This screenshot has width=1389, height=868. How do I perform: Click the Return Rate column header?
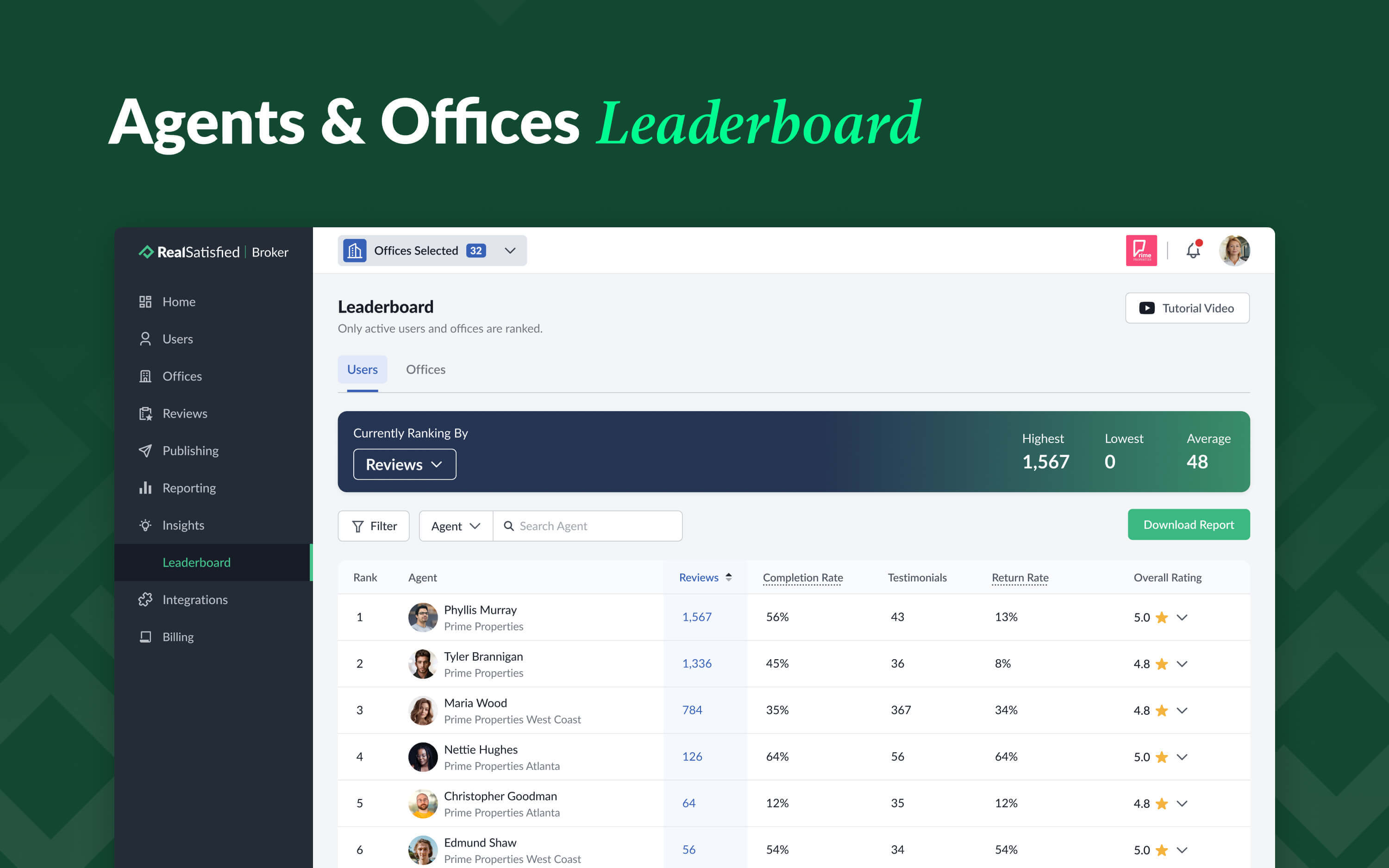point(1020,578)
